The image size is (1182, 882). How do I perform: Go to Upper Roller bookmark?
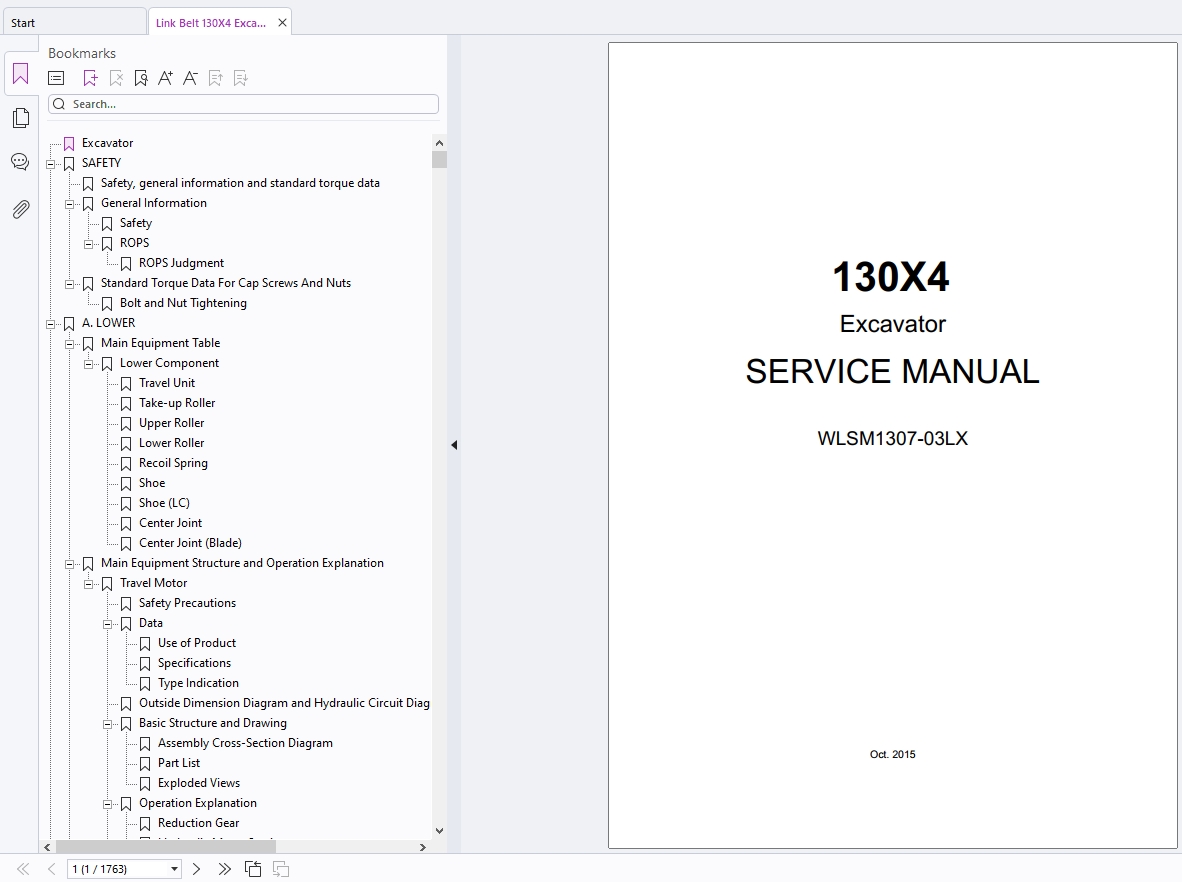coord(171,423)
